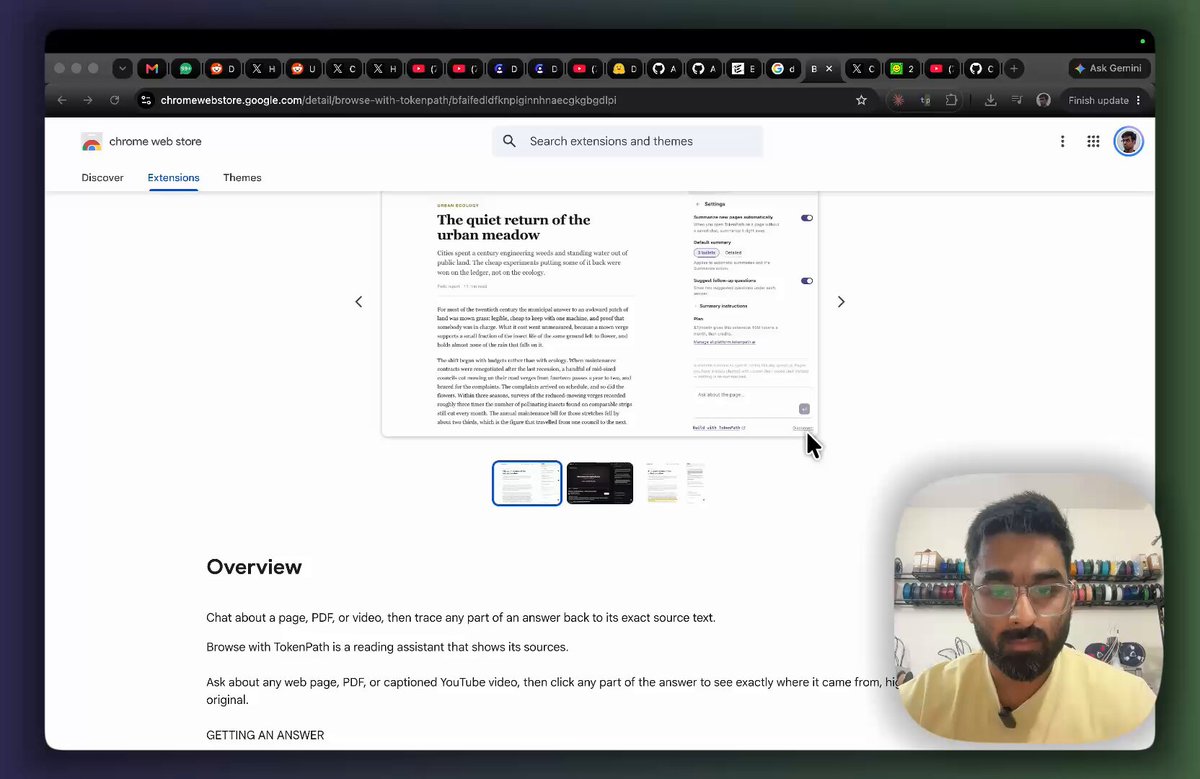Bookmark this page with the star icon
This screenshot has height=779, width=1200.
click(x=861, y=100)
